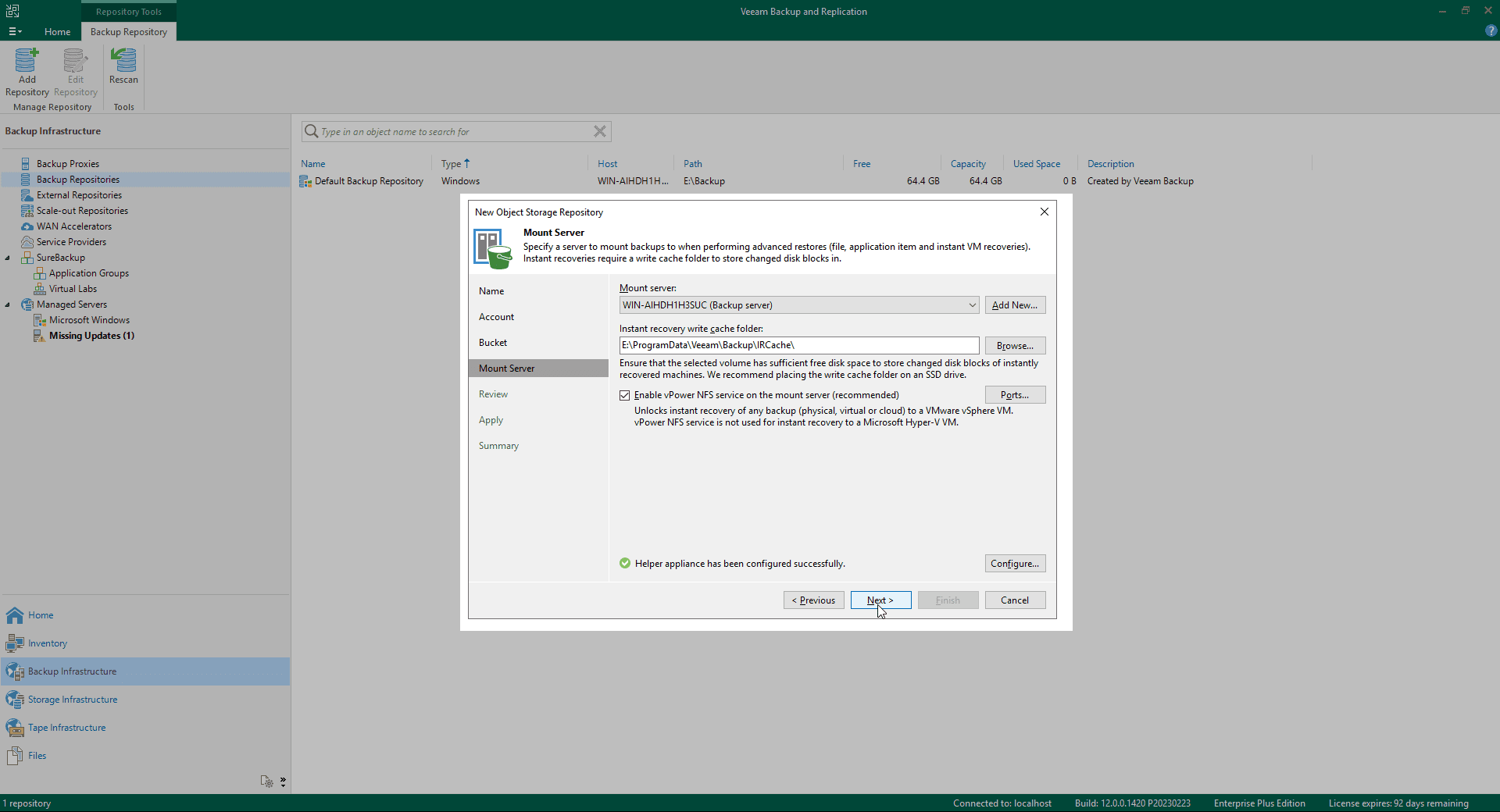Screen dimensions: 1500x812
Task: Collapse the SureBackup tree node
Action: tap(8, 258)
